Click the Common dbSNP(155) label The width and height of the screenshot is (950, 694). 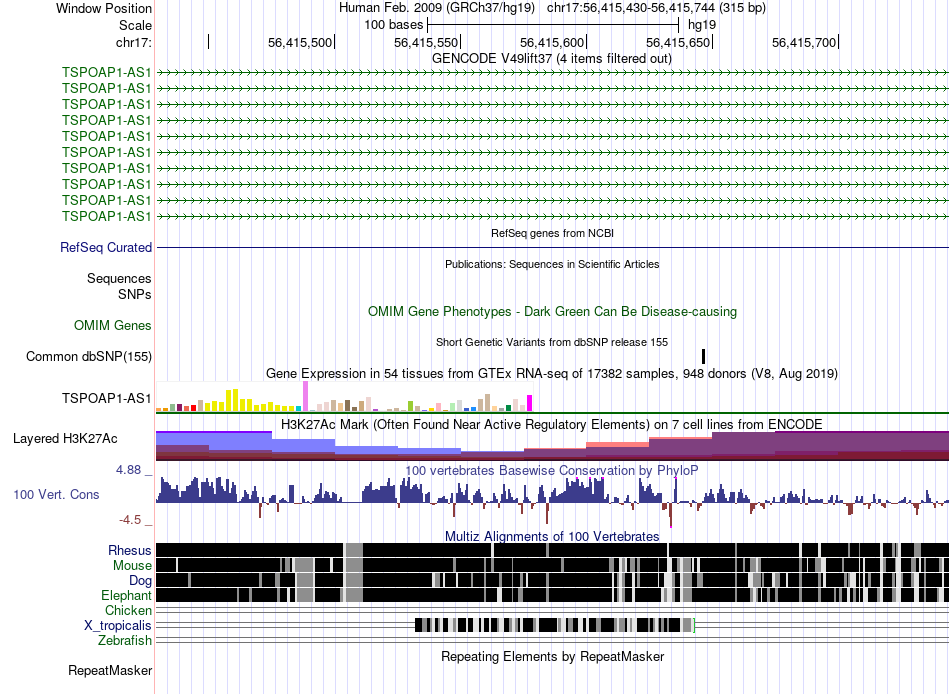[88, 356]
